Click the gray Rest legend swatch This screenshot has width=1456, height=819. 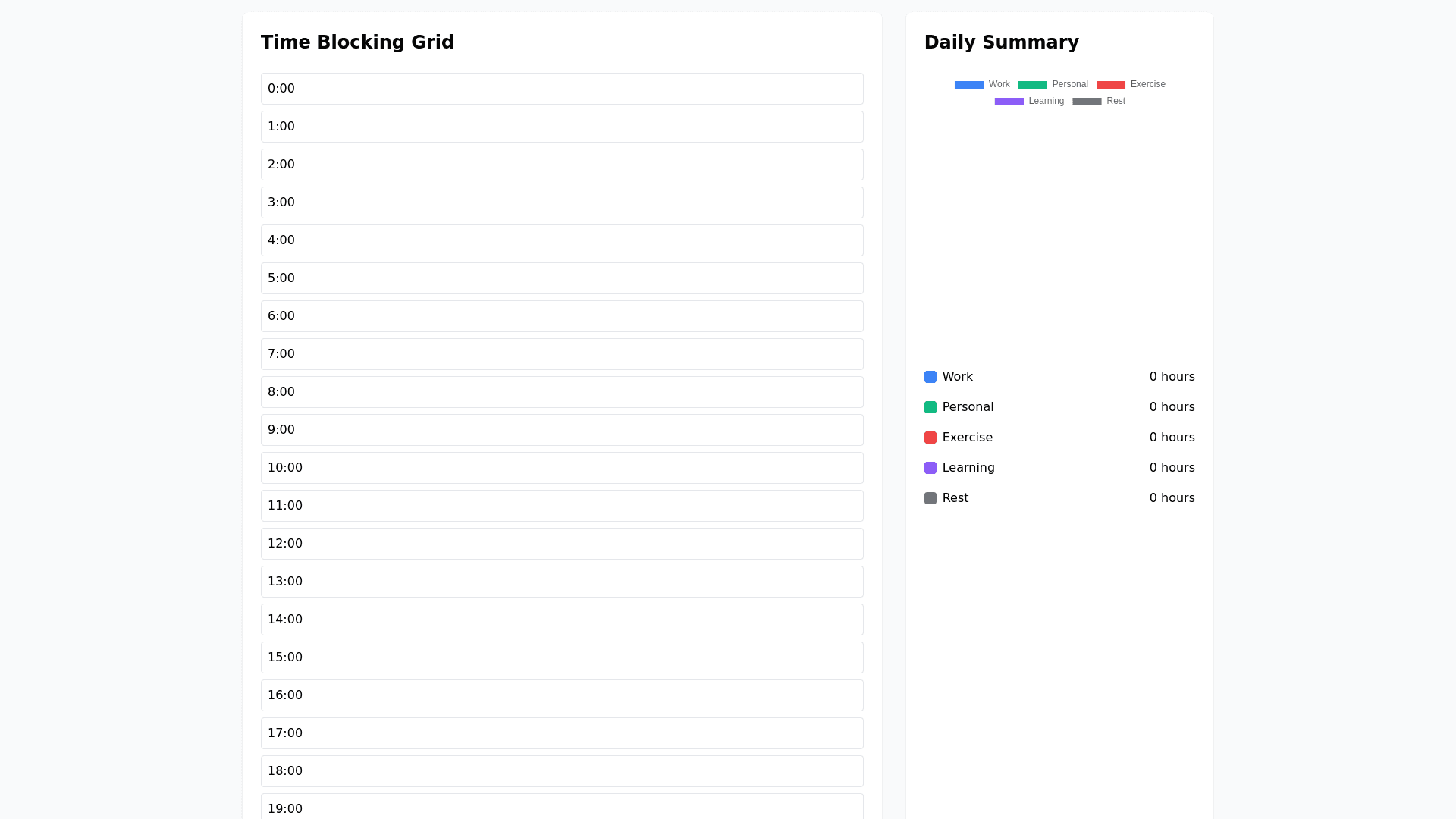1086,102
